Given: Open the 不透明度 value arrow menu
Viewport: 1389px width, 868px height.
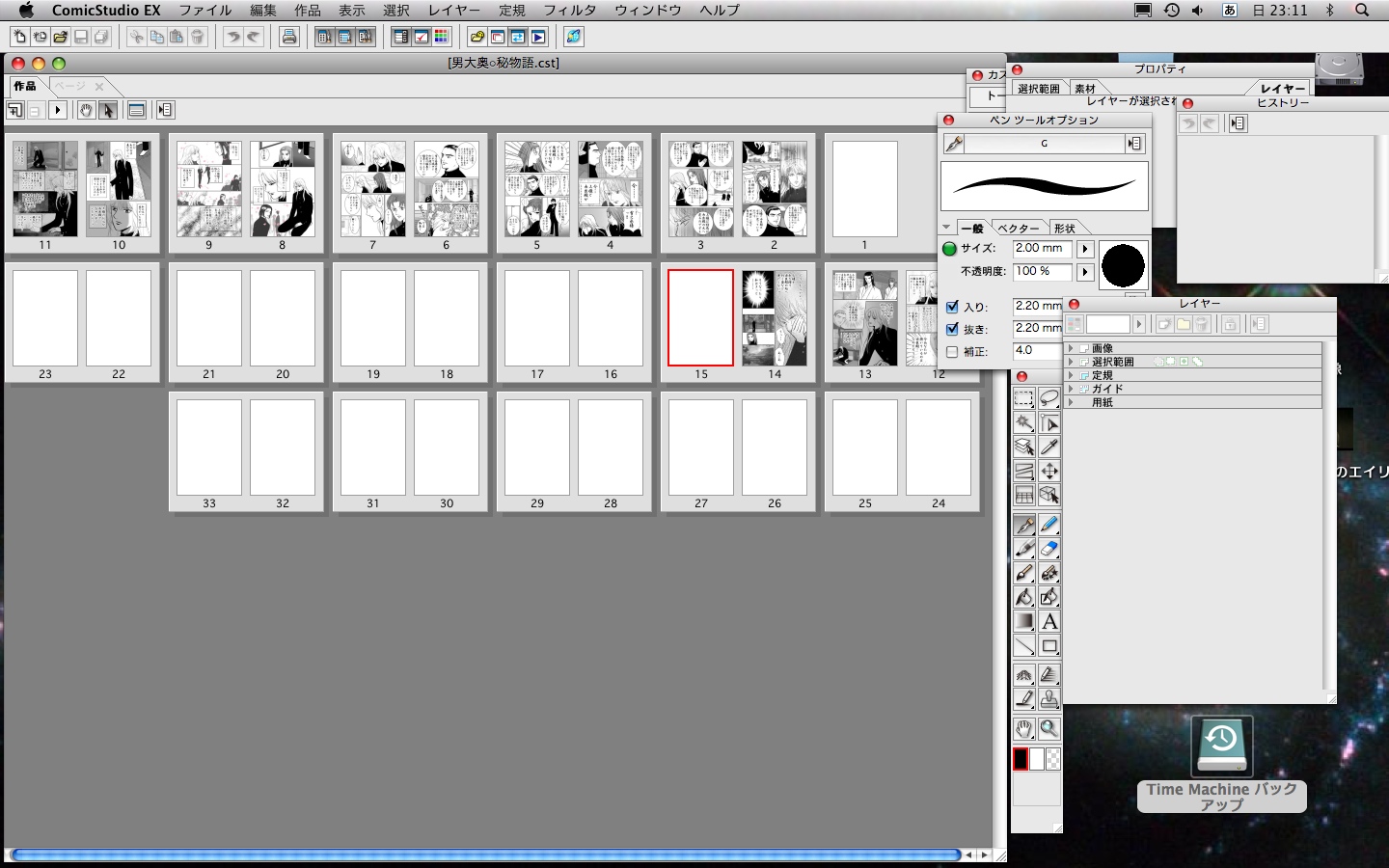Looking at the screenshot, I should (1085, 272).
